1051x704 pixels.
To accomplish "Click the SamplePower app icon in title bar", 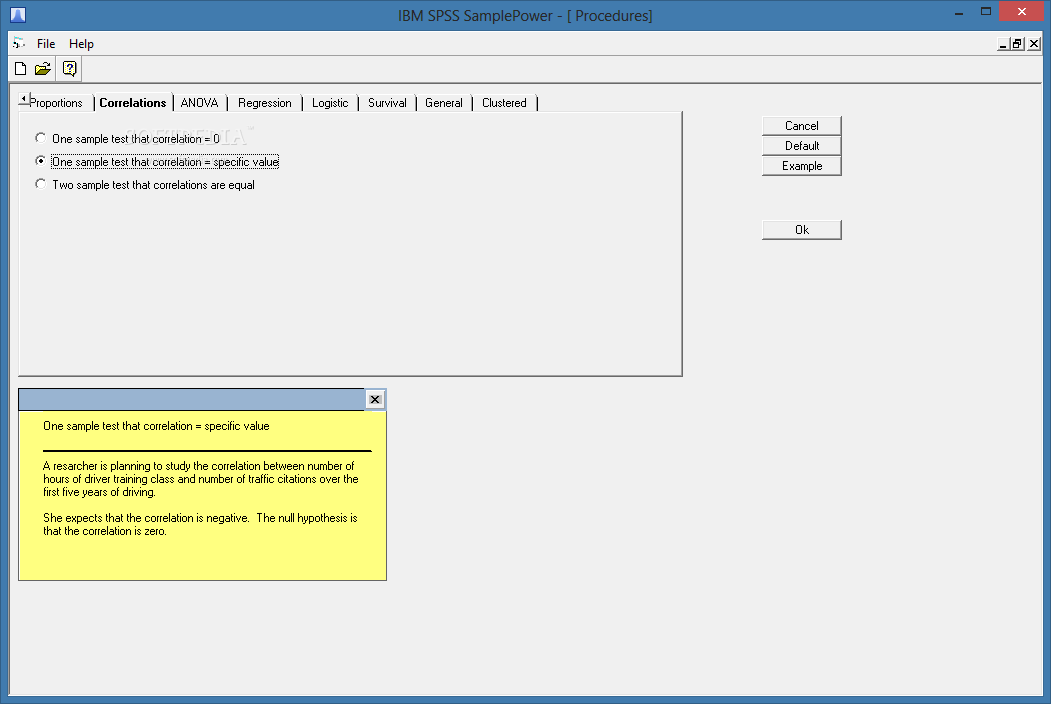I will coord(18,15).
